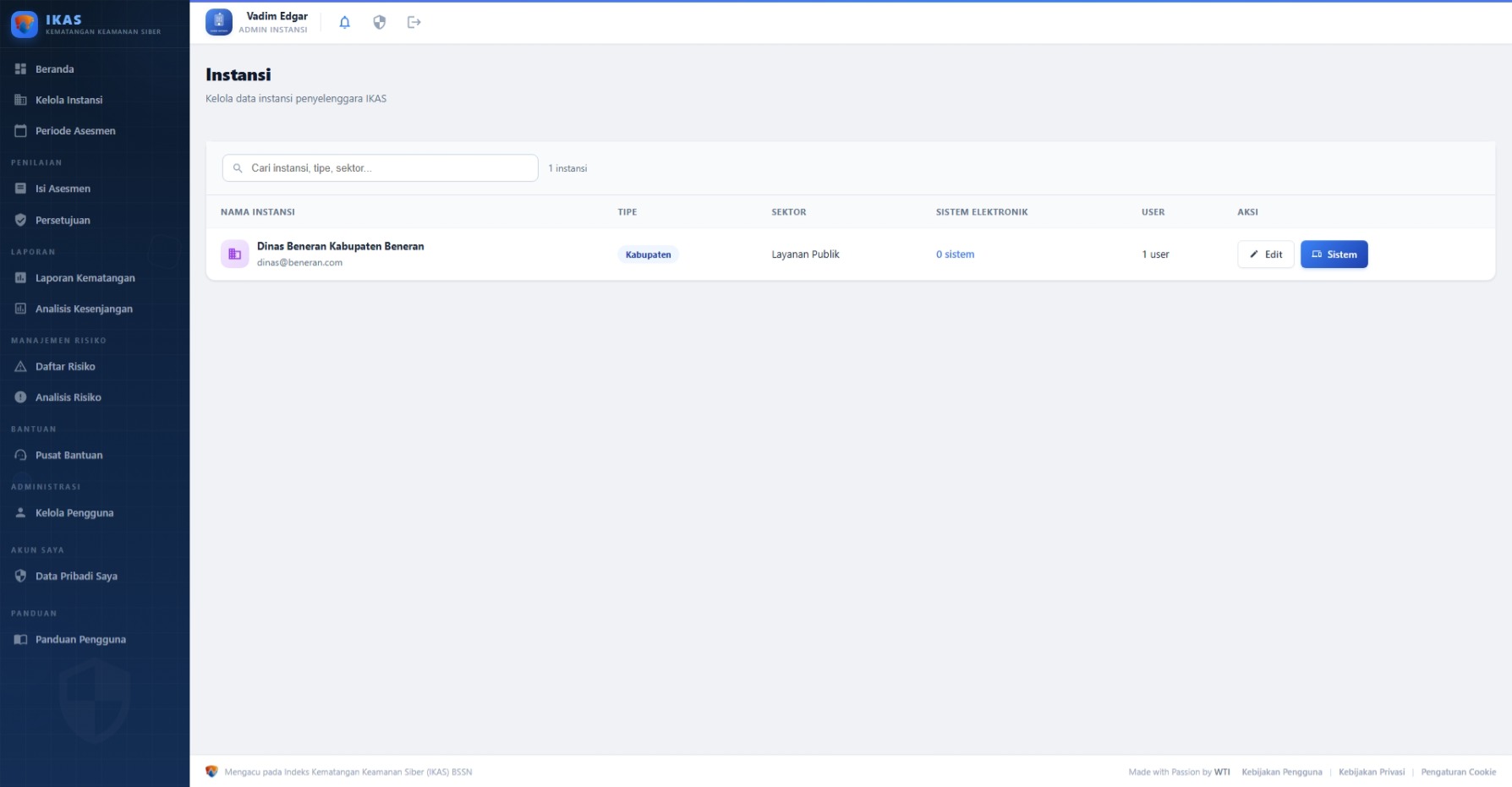Click the IKAS logo icon

click(x=25, y=25)
